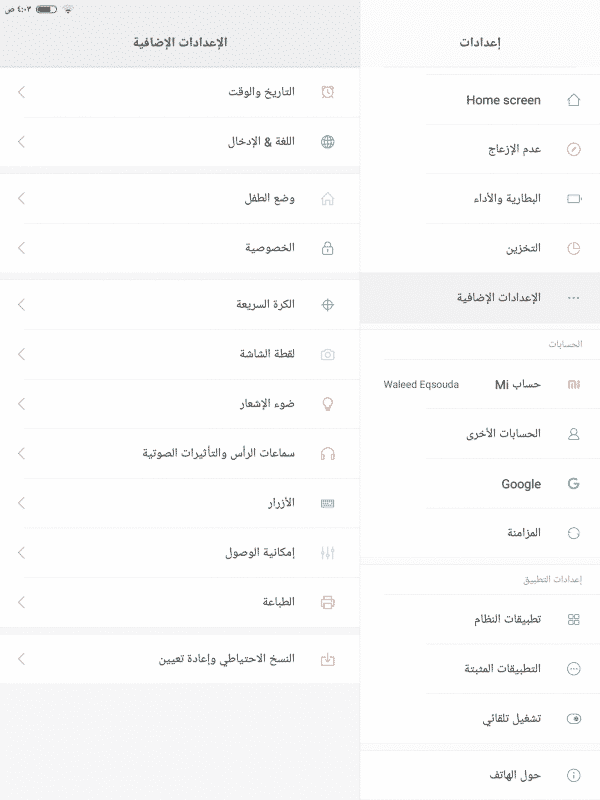The image size is (600, 800).
Task: Click the globe icon for اللغة والإدخال
Action: point(328,142)
